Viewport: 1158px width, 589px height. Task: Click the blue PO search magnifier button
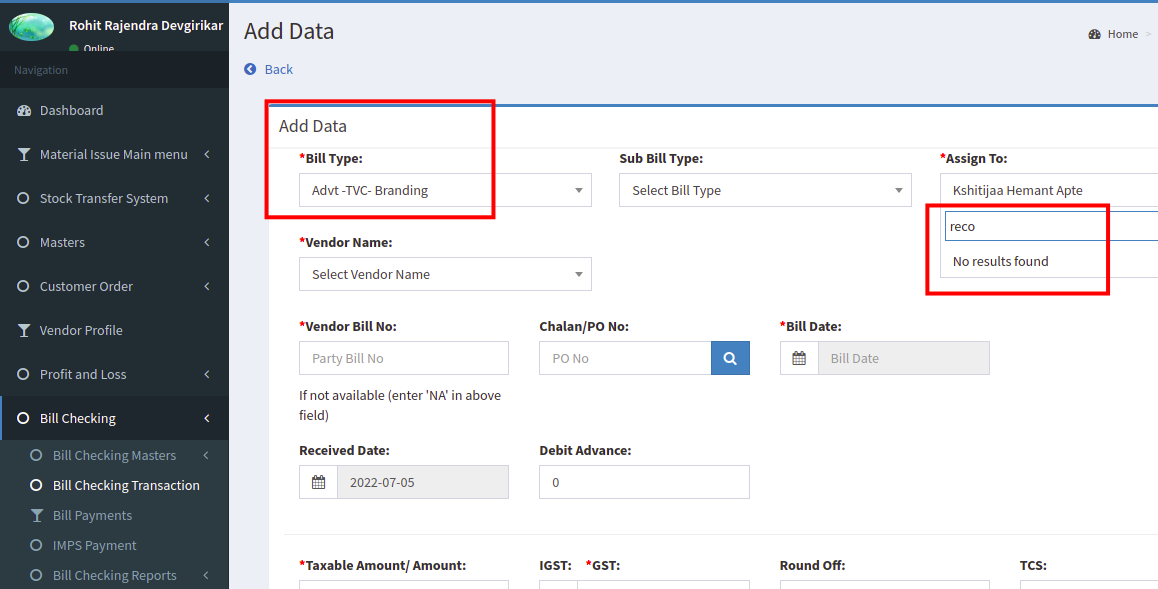coord(730,358)
